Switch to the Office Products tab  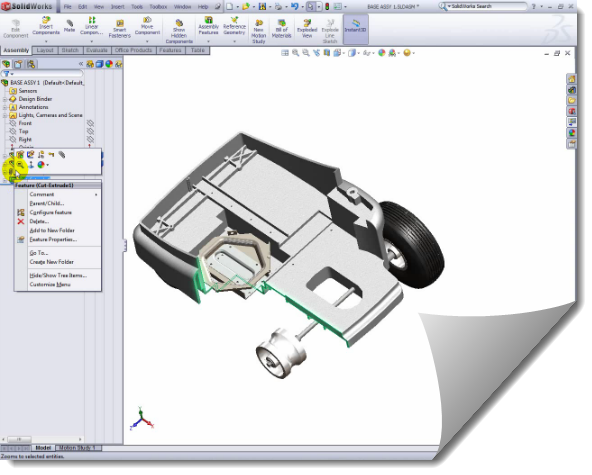coord(133,50)
